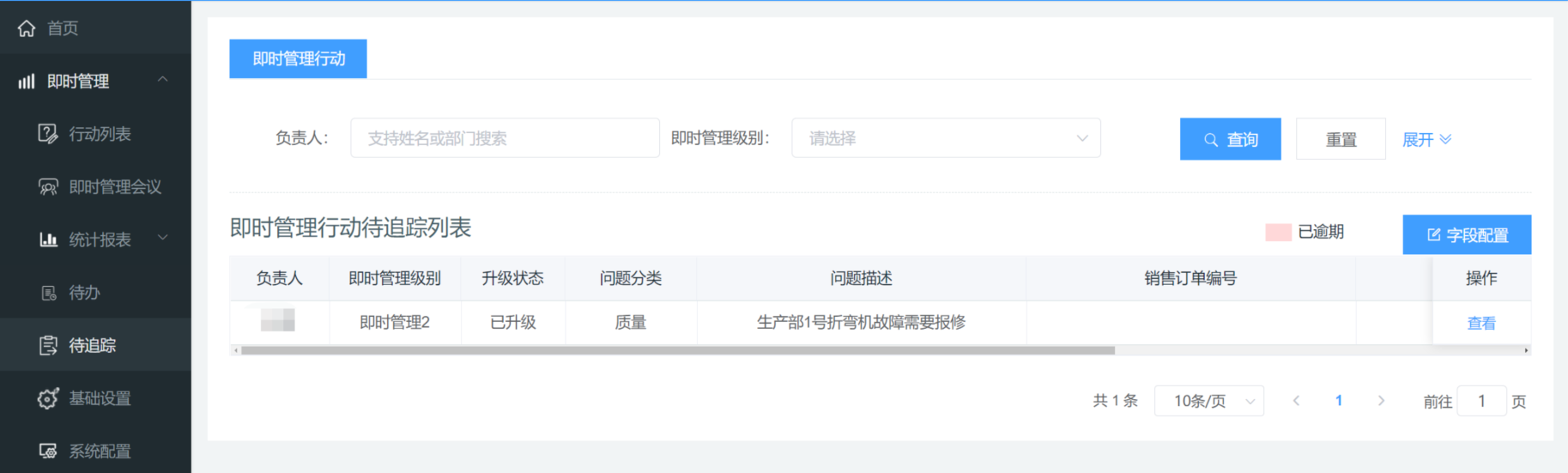1568x473 pixels.
Task: Click the 重置 reset button
Action: tap(1340, 139)
